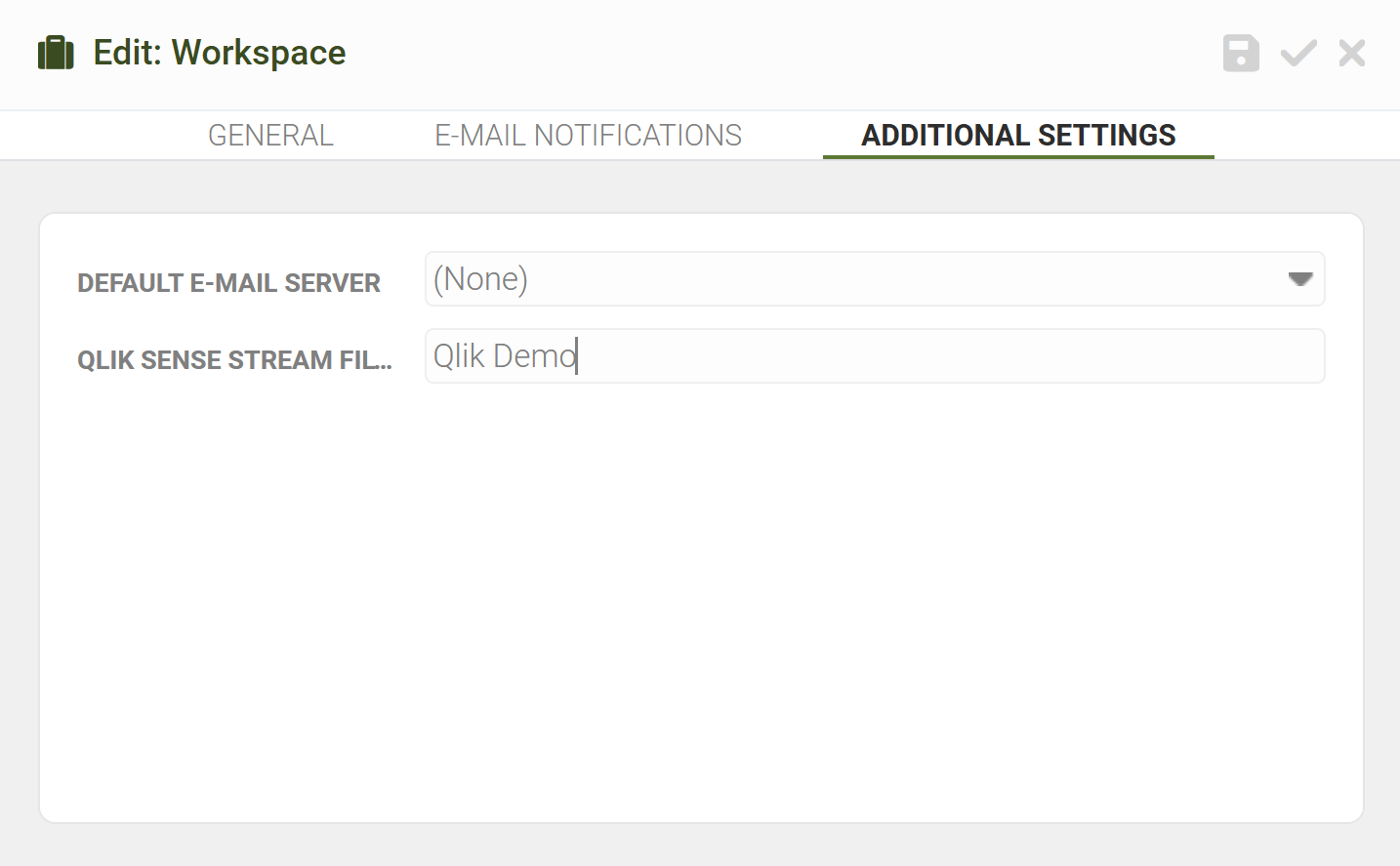Click the green underline of Additional Settings
The image size is (1400, 866).
(x=1018, y=156)
